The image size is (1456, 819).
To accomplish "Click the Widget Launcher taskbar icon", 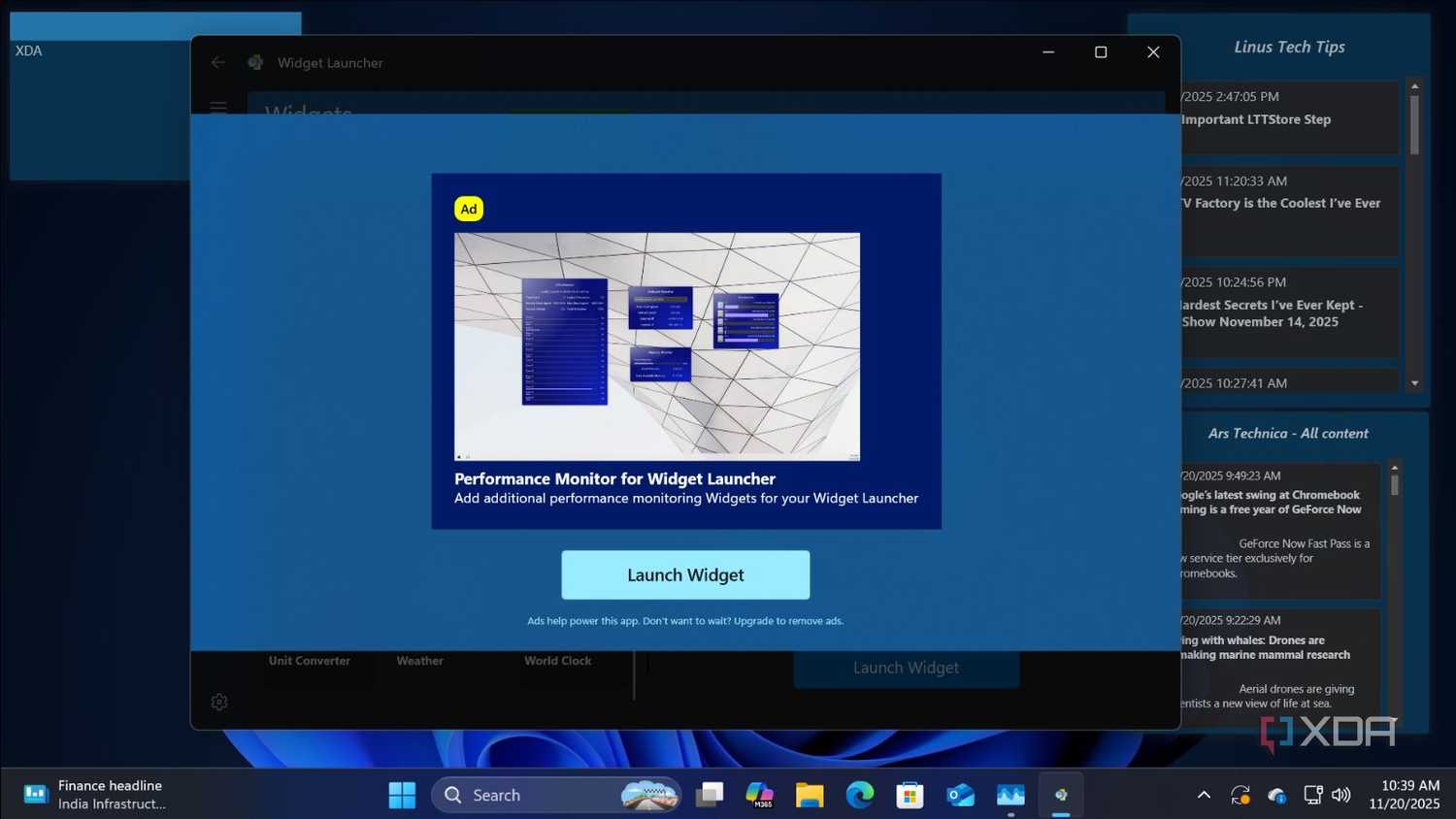I will tap(1061, 795).
